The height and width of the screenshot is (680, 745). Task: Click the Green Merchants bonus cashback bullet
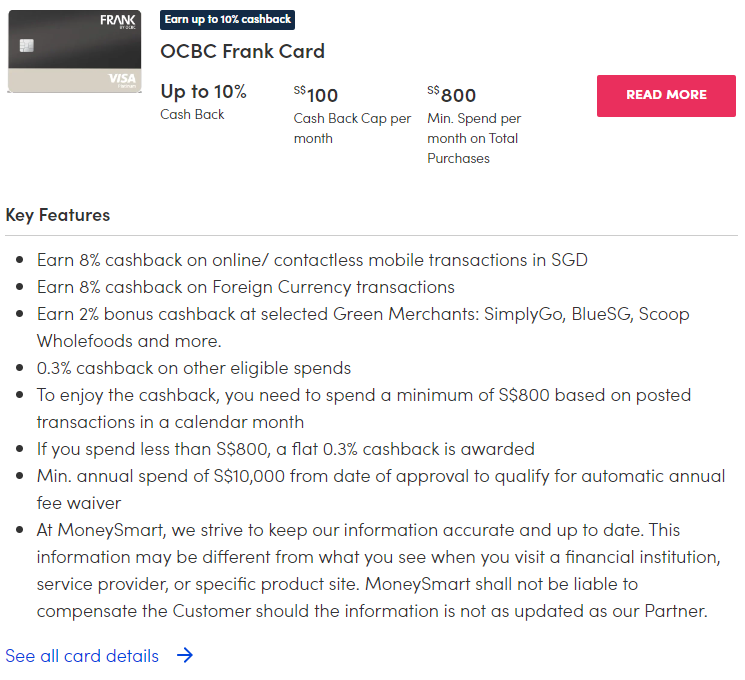pyautogui.click(x=363, y=314)
